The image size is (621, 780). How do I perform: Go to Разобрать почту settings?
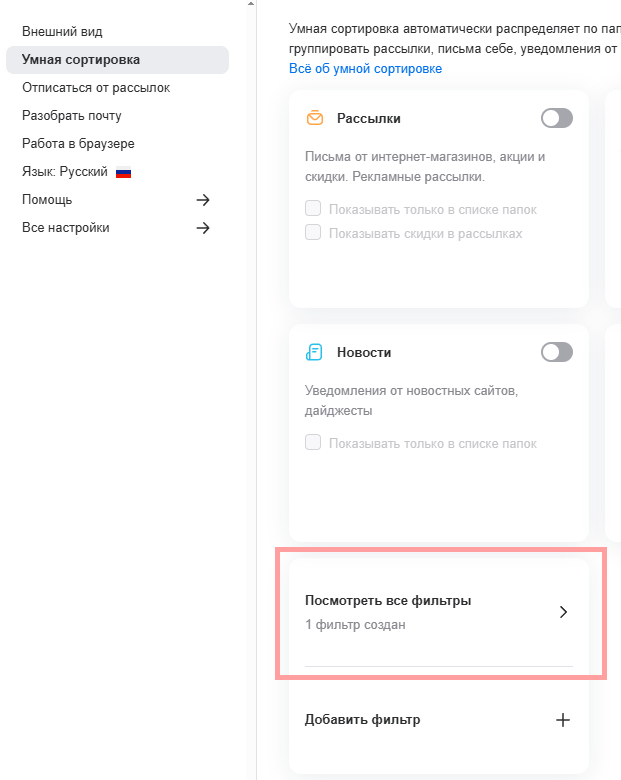pyautogui.click(x=72, y=116)
